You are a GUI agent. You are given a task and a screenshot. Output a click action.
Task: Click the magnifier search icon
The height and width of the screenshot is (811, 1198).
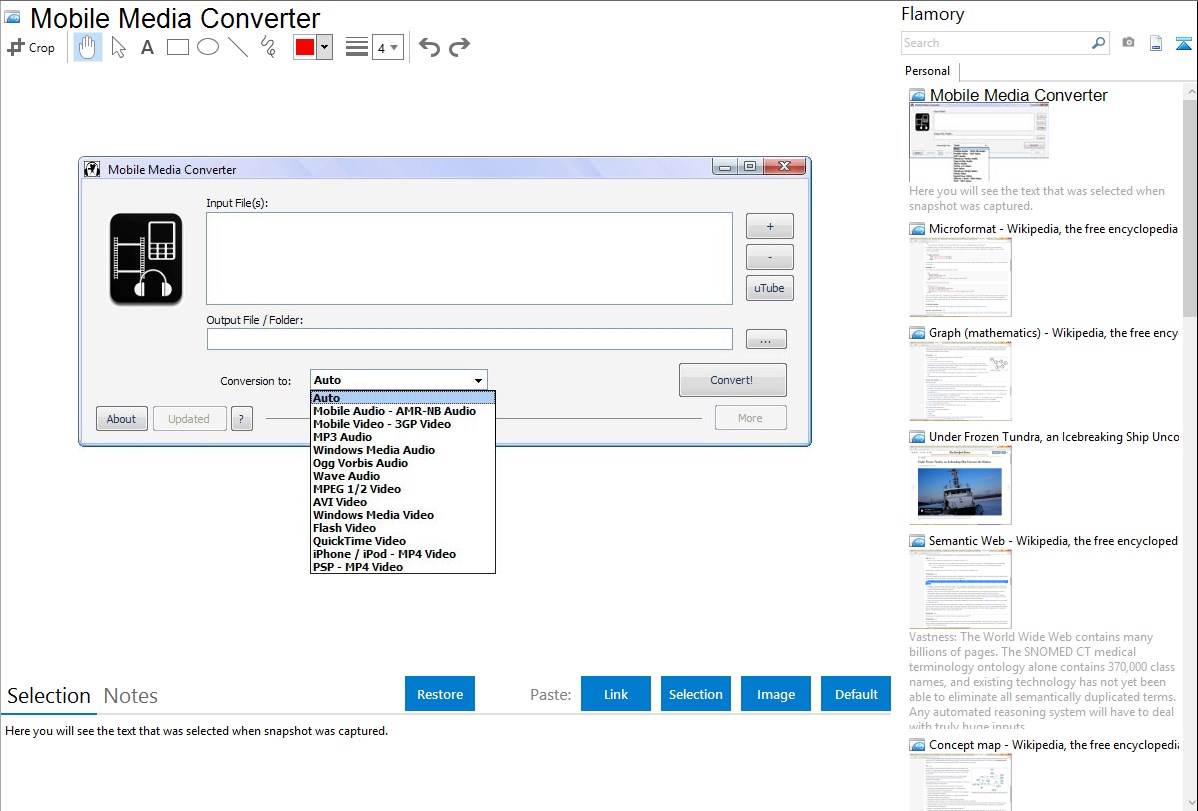(1099, 43)
